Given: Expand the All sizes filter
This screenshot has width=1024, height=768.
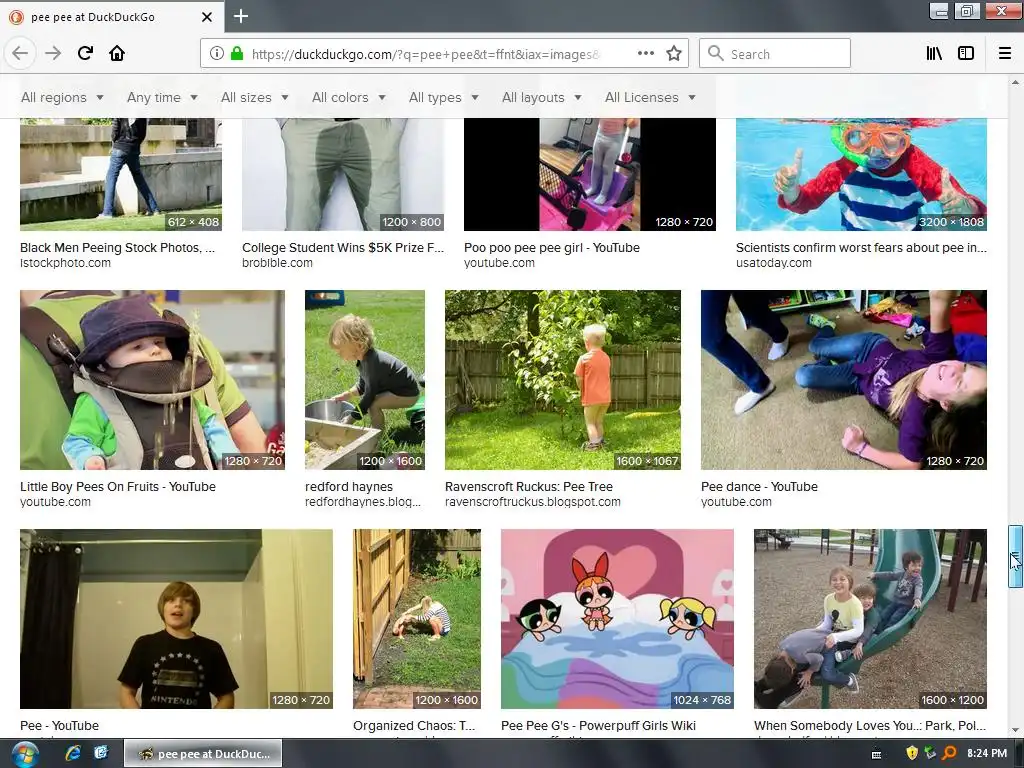Looking at the screenshot, I should click(255, 97).
